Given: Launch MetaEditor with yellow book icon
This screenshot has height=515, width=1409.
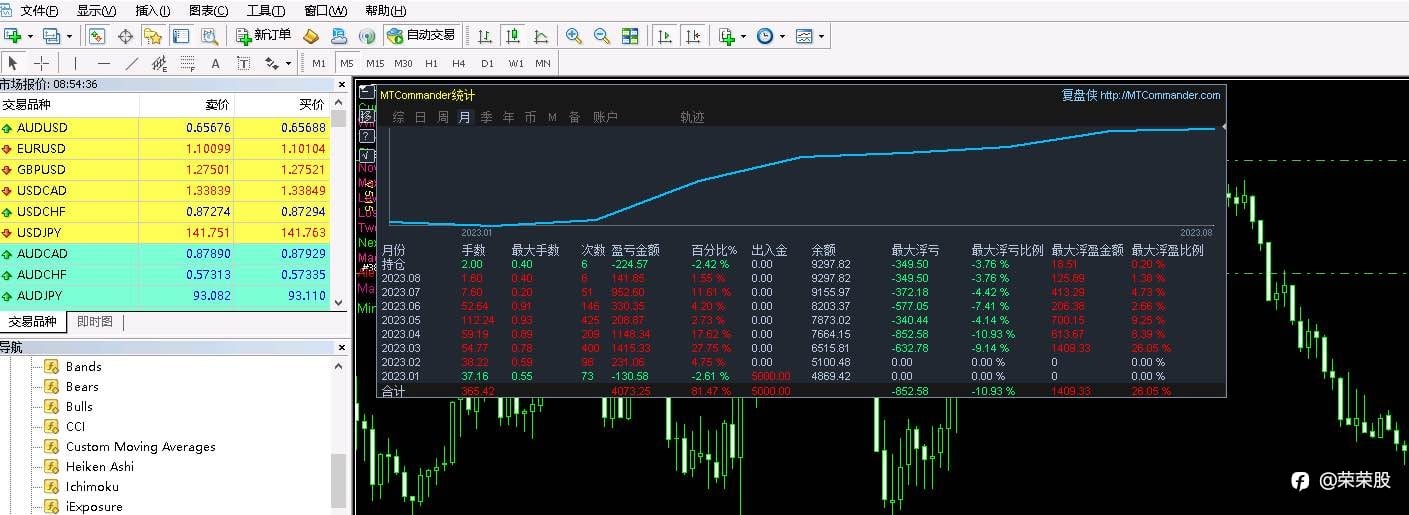Looking at the screenshot, I should [311, 36].
